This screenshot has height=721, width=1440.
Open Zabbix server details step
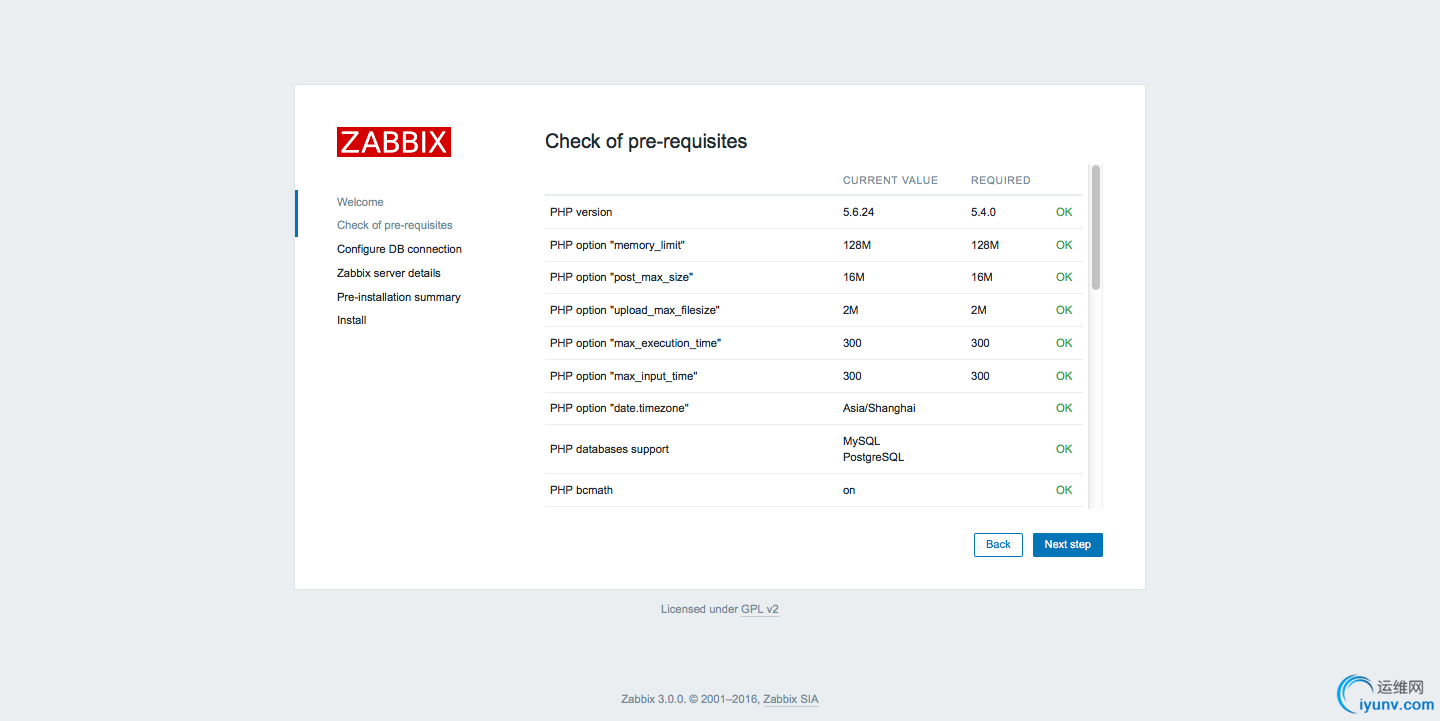pyautogui.click(x=388, y=273)
